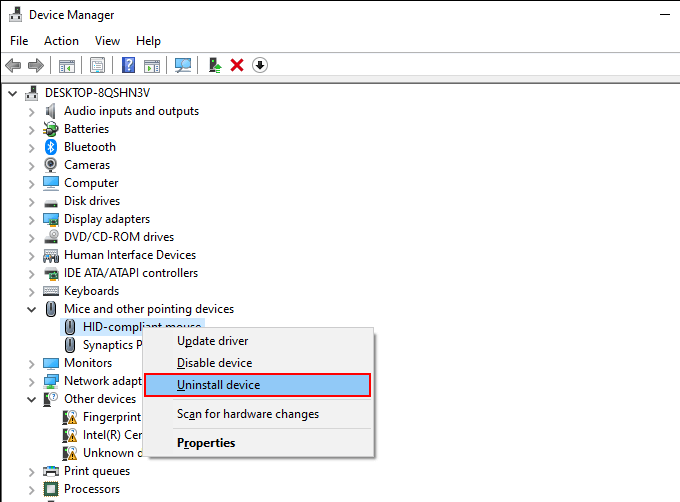The width and height of the screenshot is (680, 502).
Task: Choose Disable device from context menu
Action: (258, 363)
